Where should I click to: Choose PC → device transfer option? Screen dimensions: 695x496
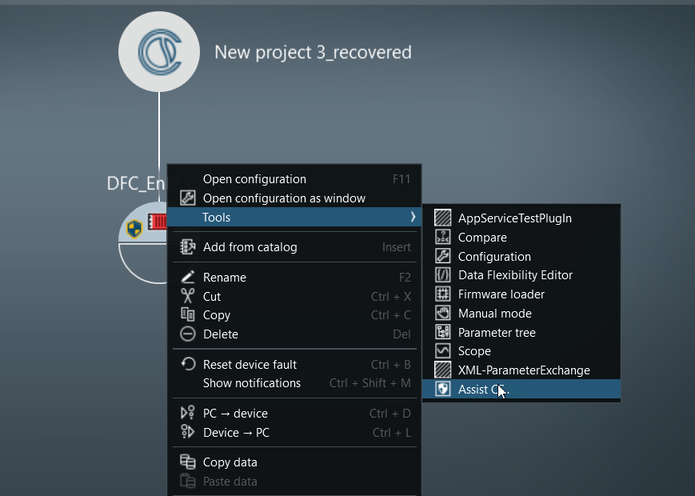[x=235, y=413]
